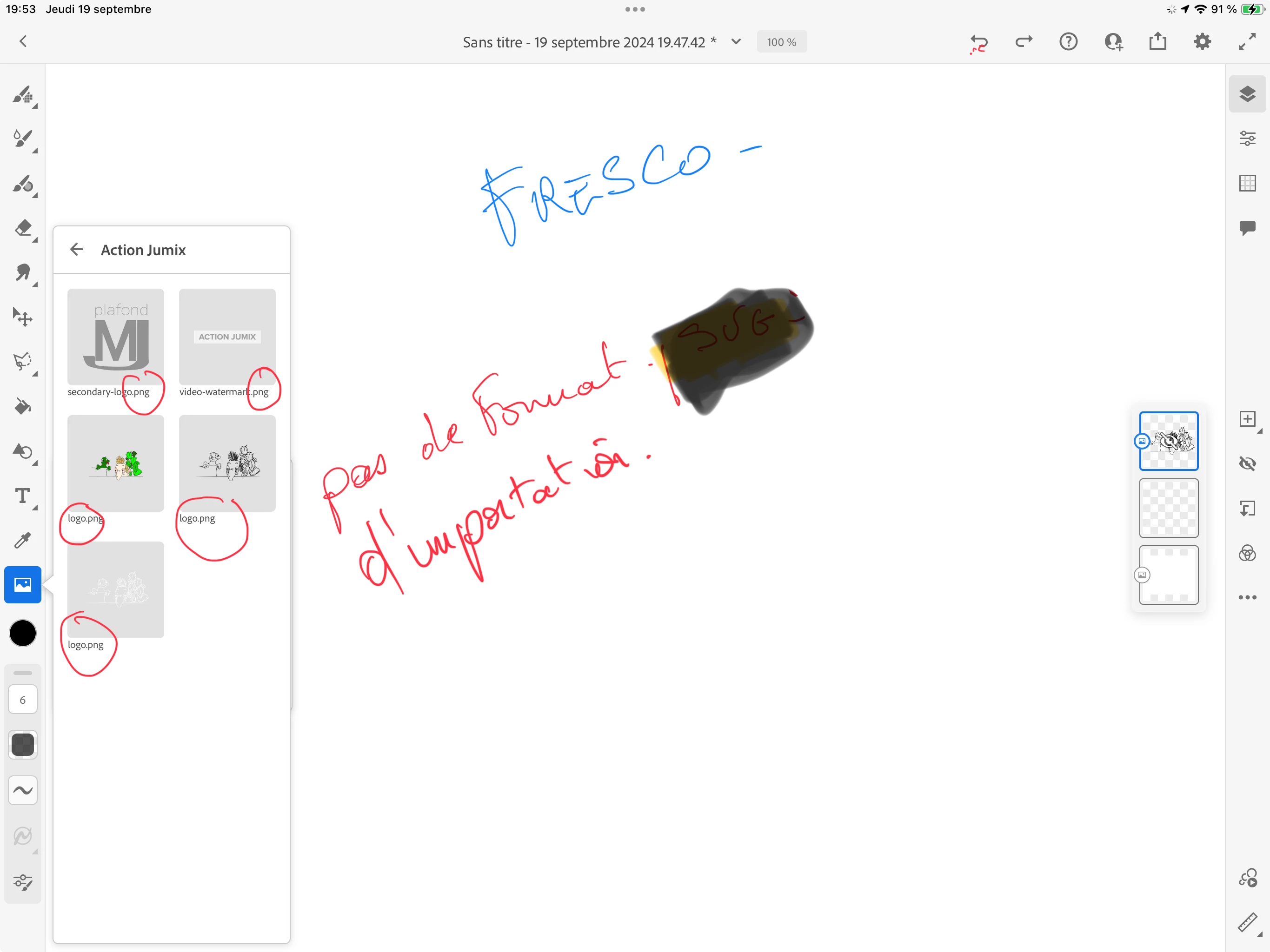Open the 100 % zoom menu
1270x952 pixels.
(781, 42)
